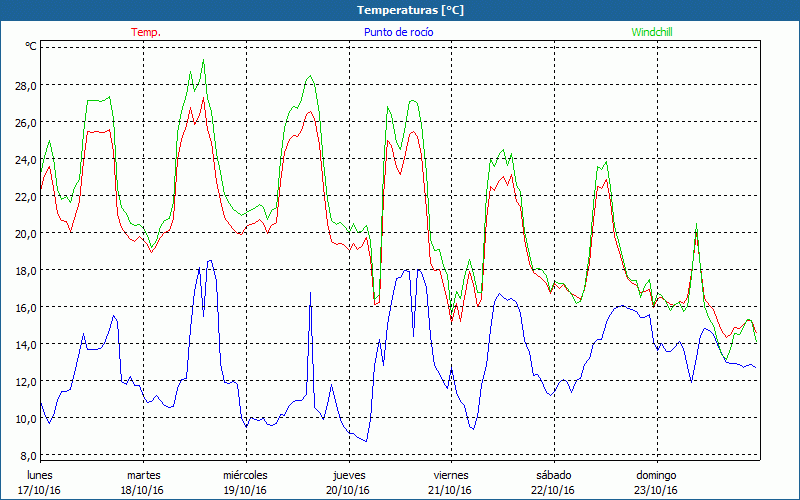This screenshot has width=800, height=500.
Task: Click the 20,0 y-axis value
Action: pos(25,234)
